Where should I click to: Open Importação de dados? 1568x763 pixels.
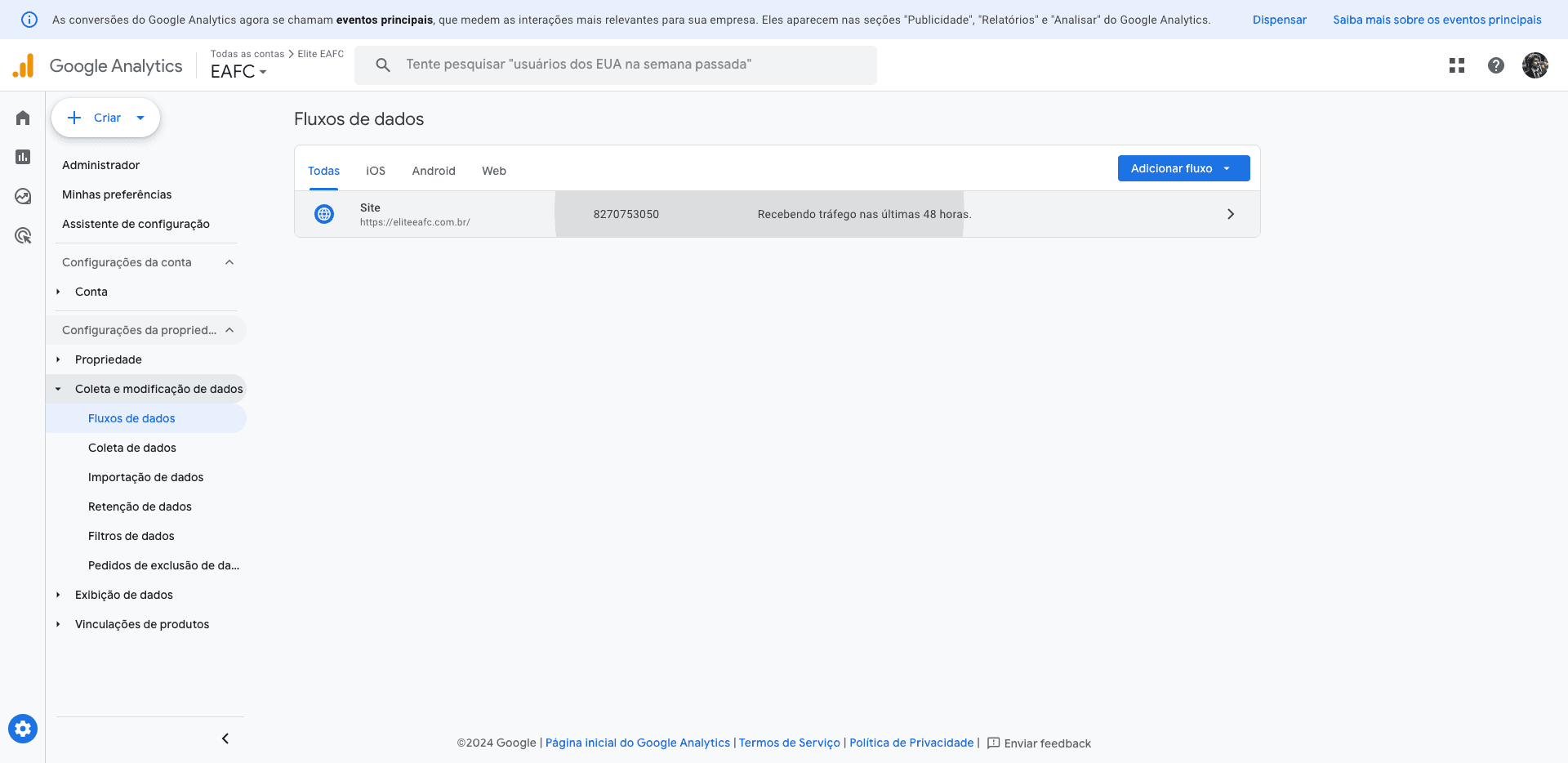(x=145, y=477)
